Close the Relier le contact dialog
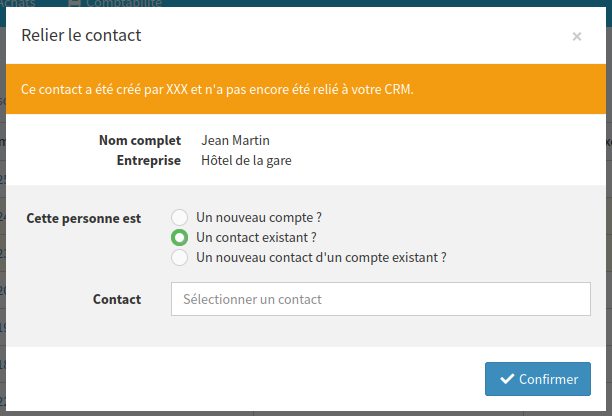 pos(577,37)
